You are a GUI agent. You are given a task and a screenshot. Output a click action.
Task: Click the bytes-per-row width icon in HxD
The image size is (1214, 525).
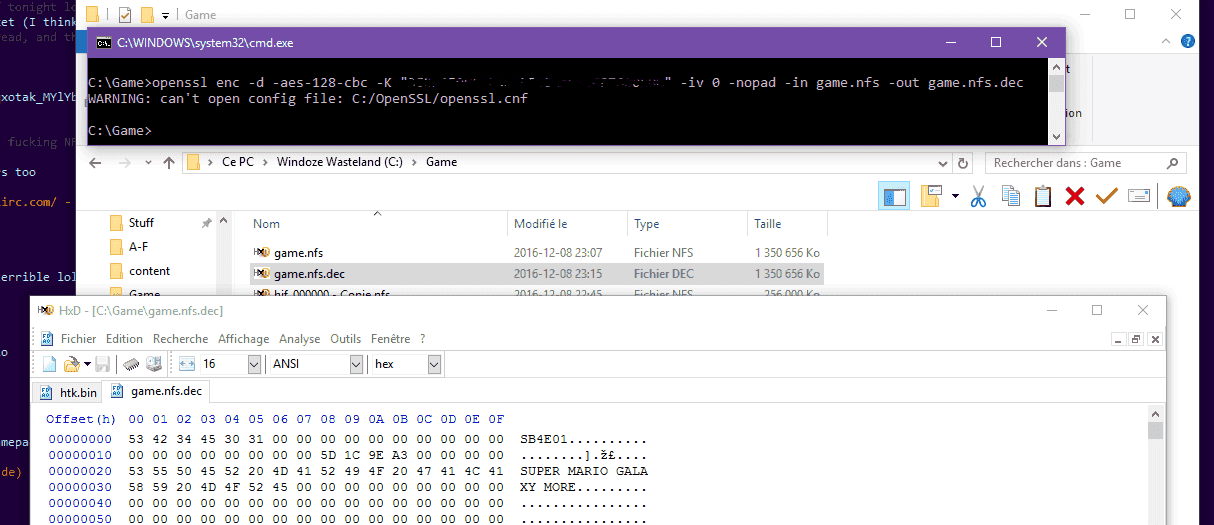click(x=187, y=364)
